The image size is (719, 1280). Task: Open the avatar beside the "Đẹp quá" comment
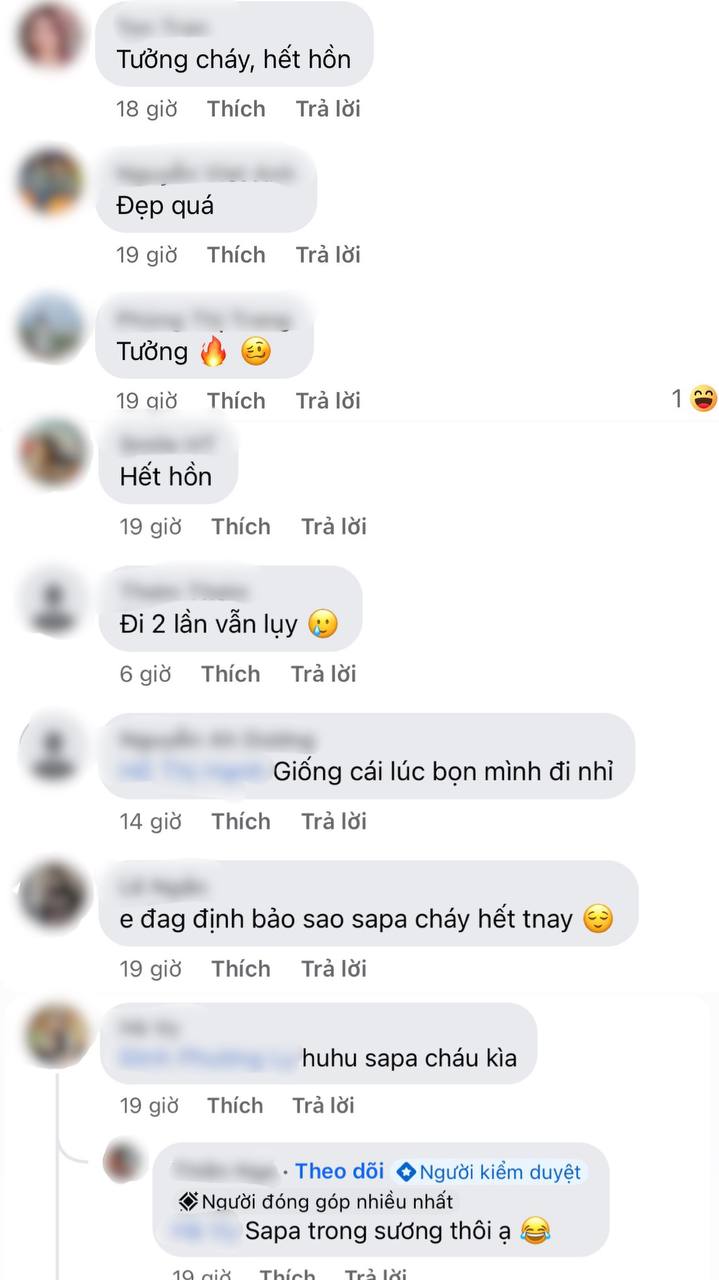coord(51,181)
